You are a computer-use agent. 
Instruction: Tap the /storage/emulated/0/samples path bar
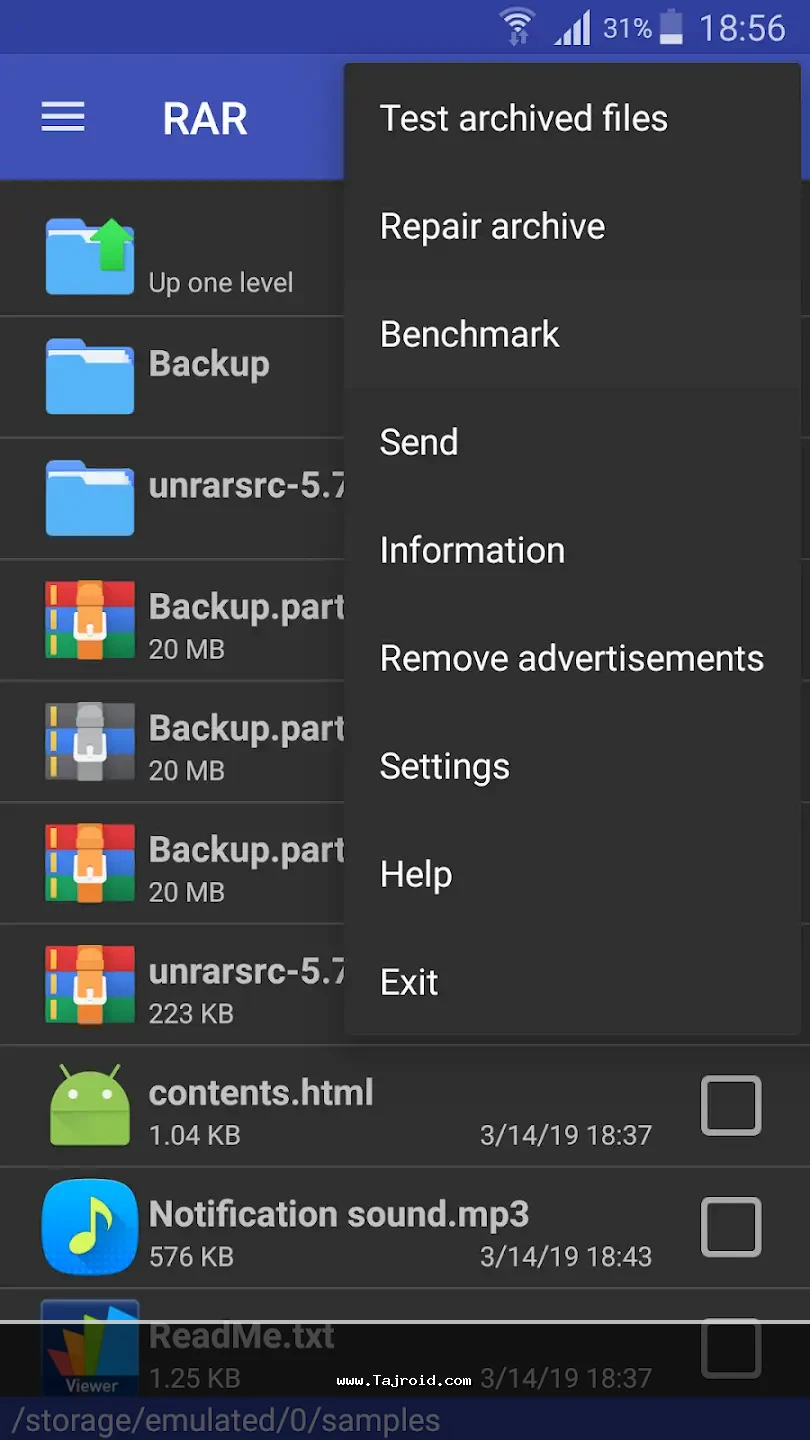(226, 1420)
